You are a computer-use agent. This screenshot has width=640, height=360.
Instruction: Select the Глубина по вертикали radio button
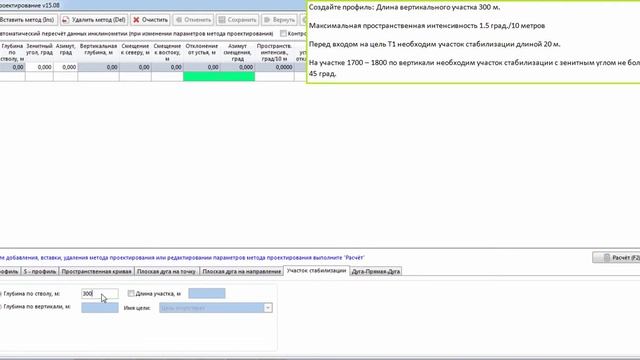[x=0, y=307]
